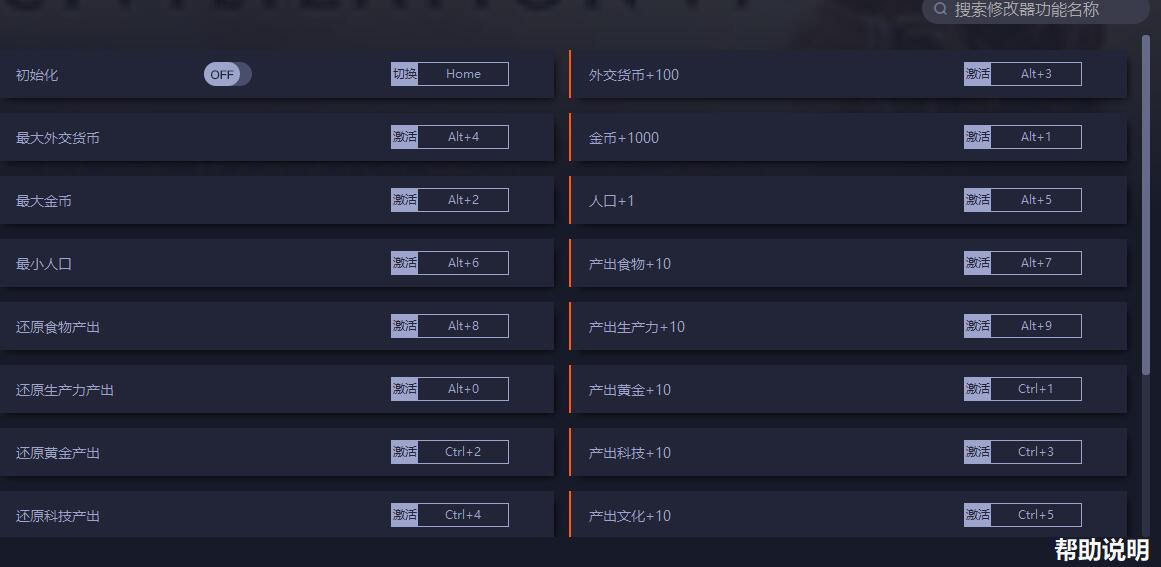Activate 还原黄金产出 option
Screen dimensions: 1161x567
[404, 452]
